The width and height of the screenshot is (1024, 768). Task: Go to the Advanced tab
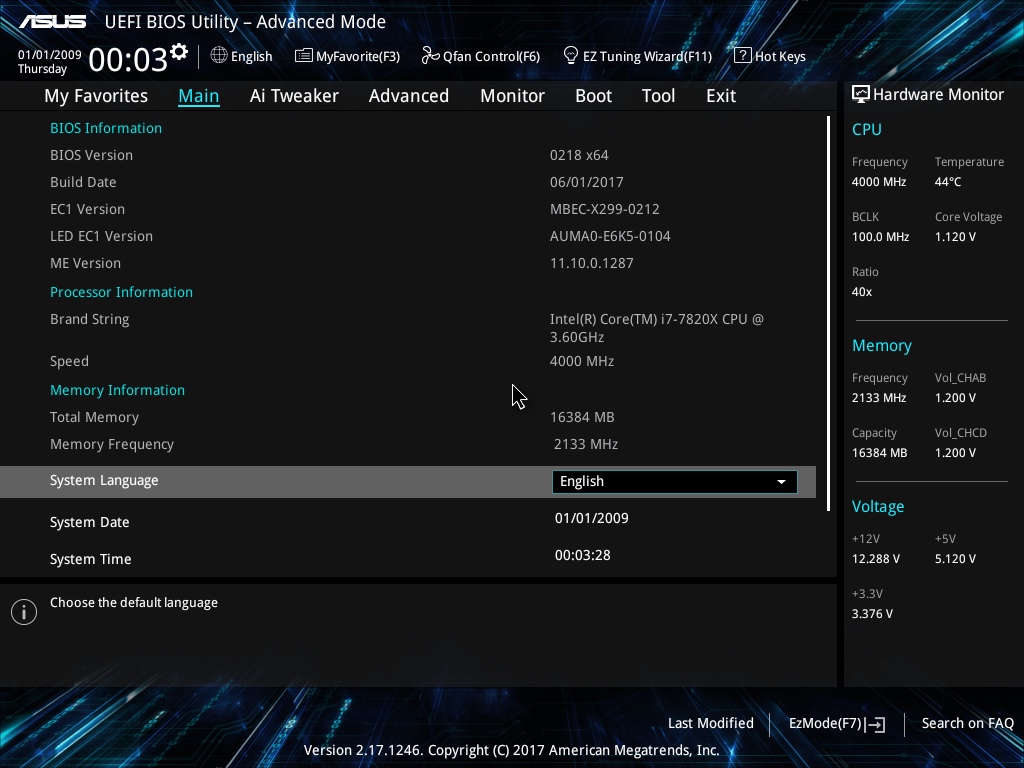[409, 96]
